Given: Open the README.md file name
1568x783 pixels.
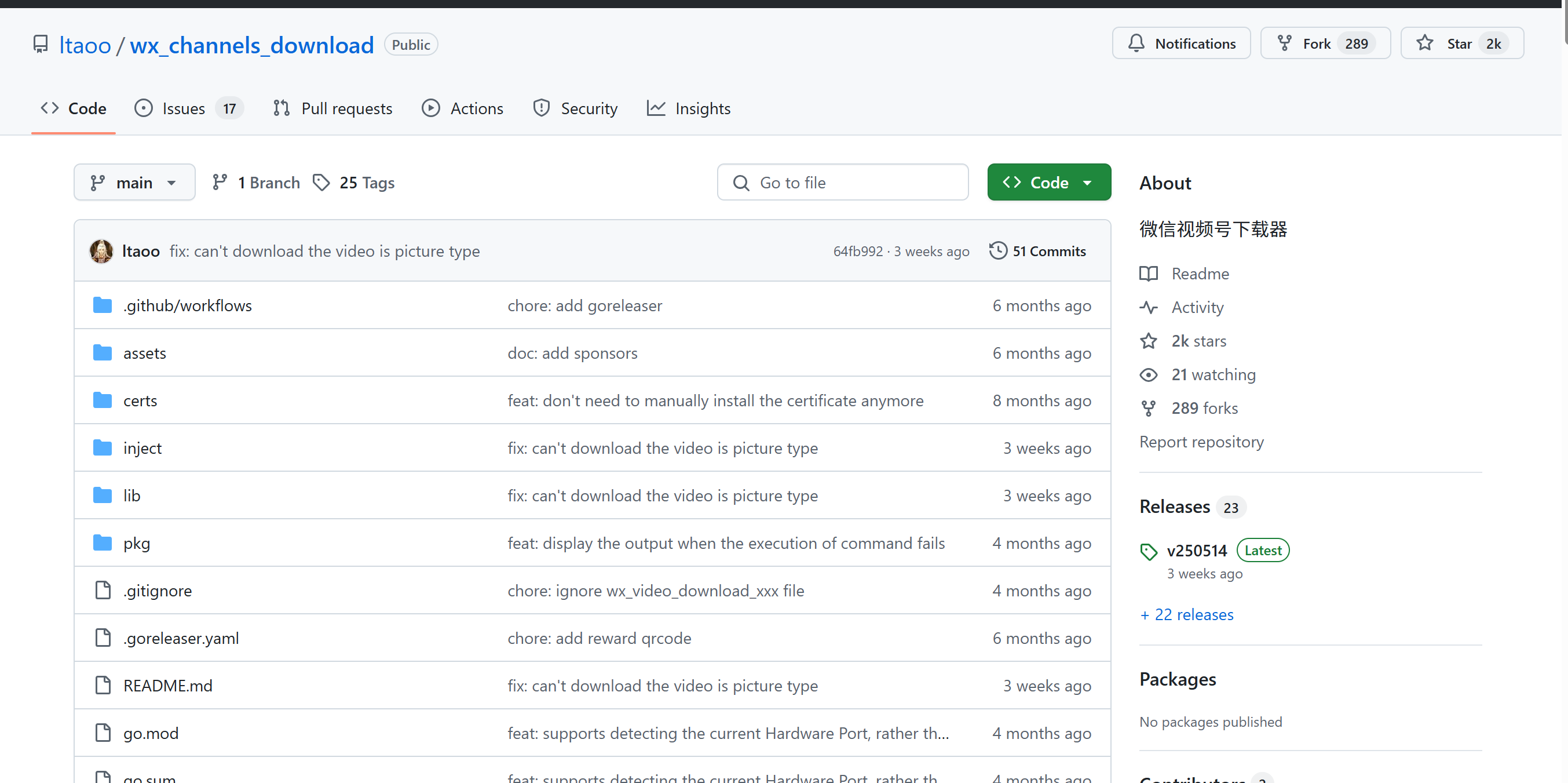Looking at the screenshot, I should [x=168, y=686].
